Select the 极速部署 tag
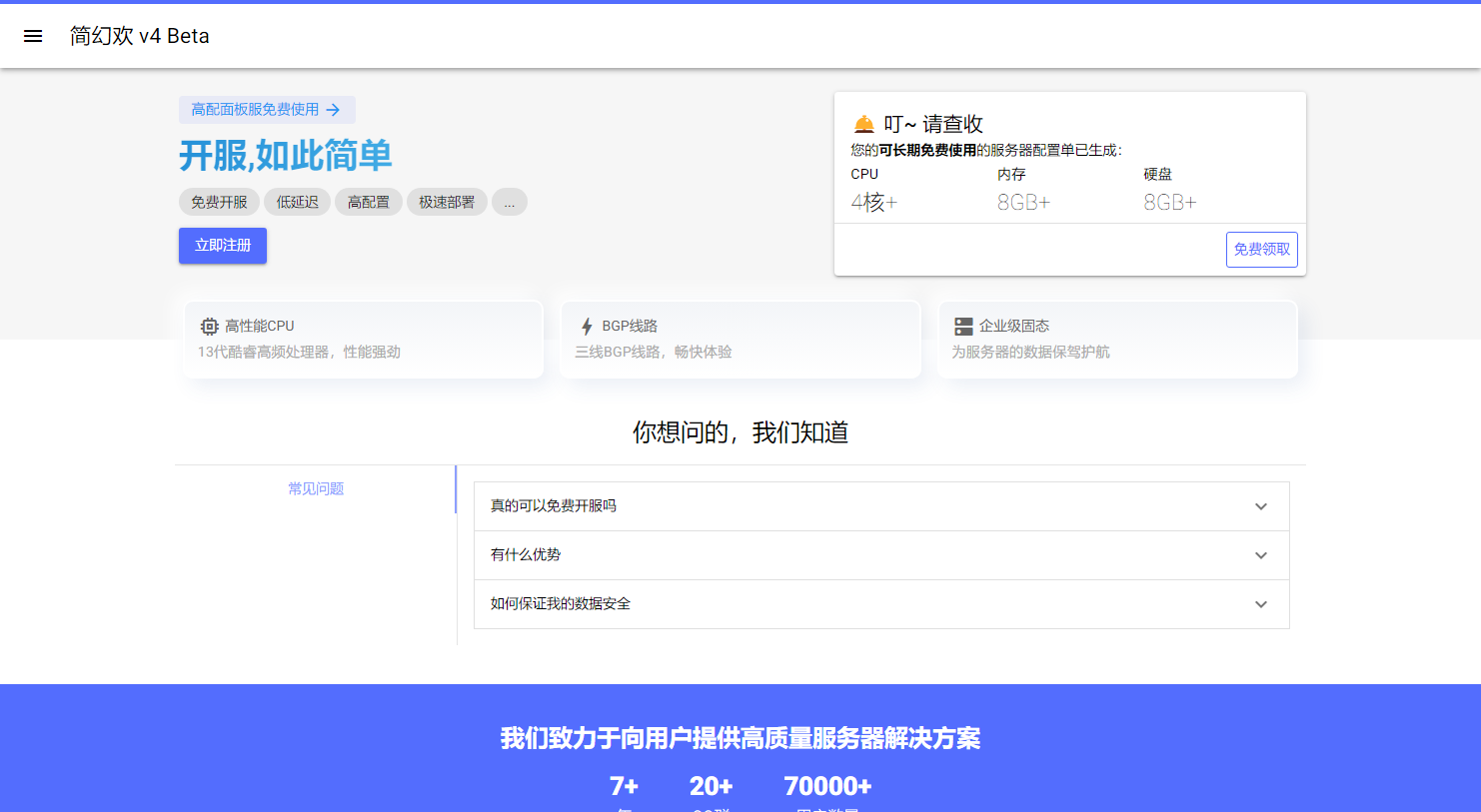The width and height of the screenshot is (1481, 812). click(446, 202)
